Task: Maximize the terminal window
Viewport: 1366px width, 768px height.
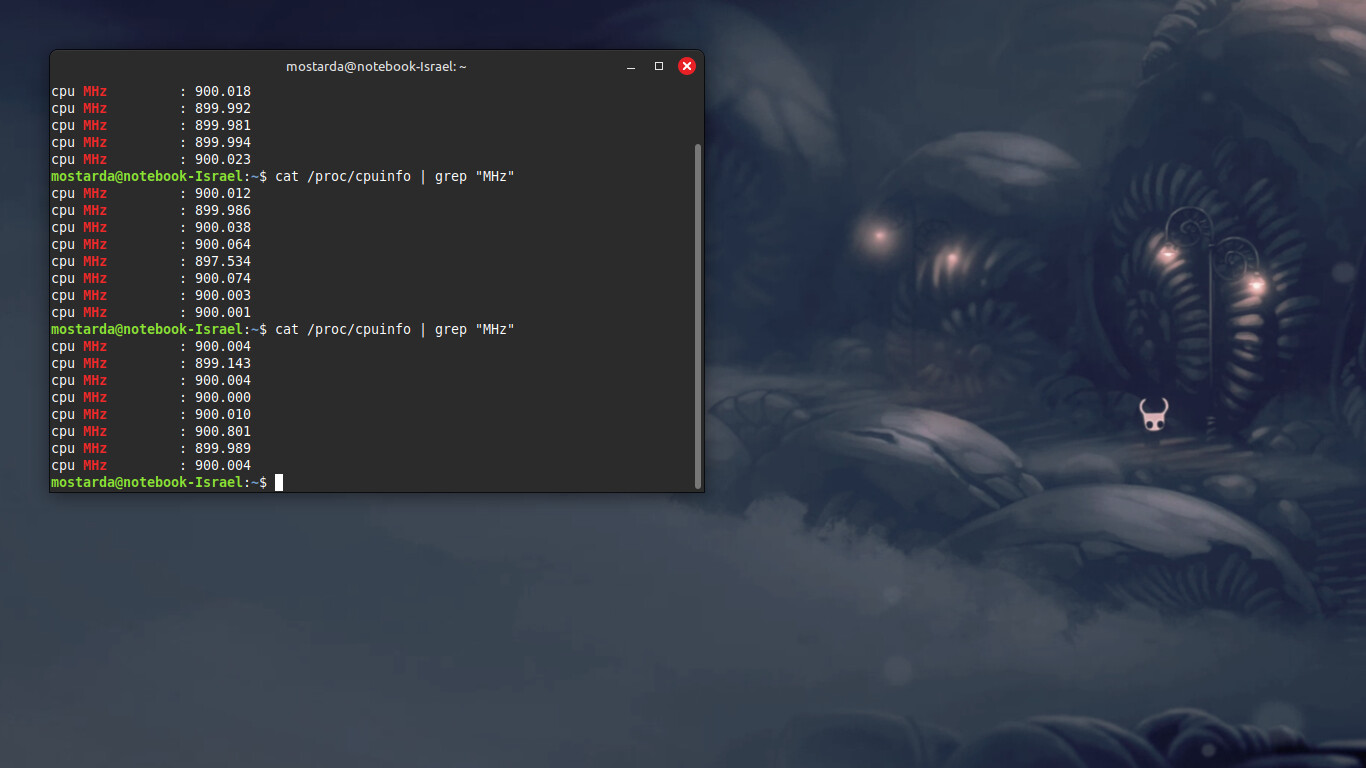Action: (659, 66)
